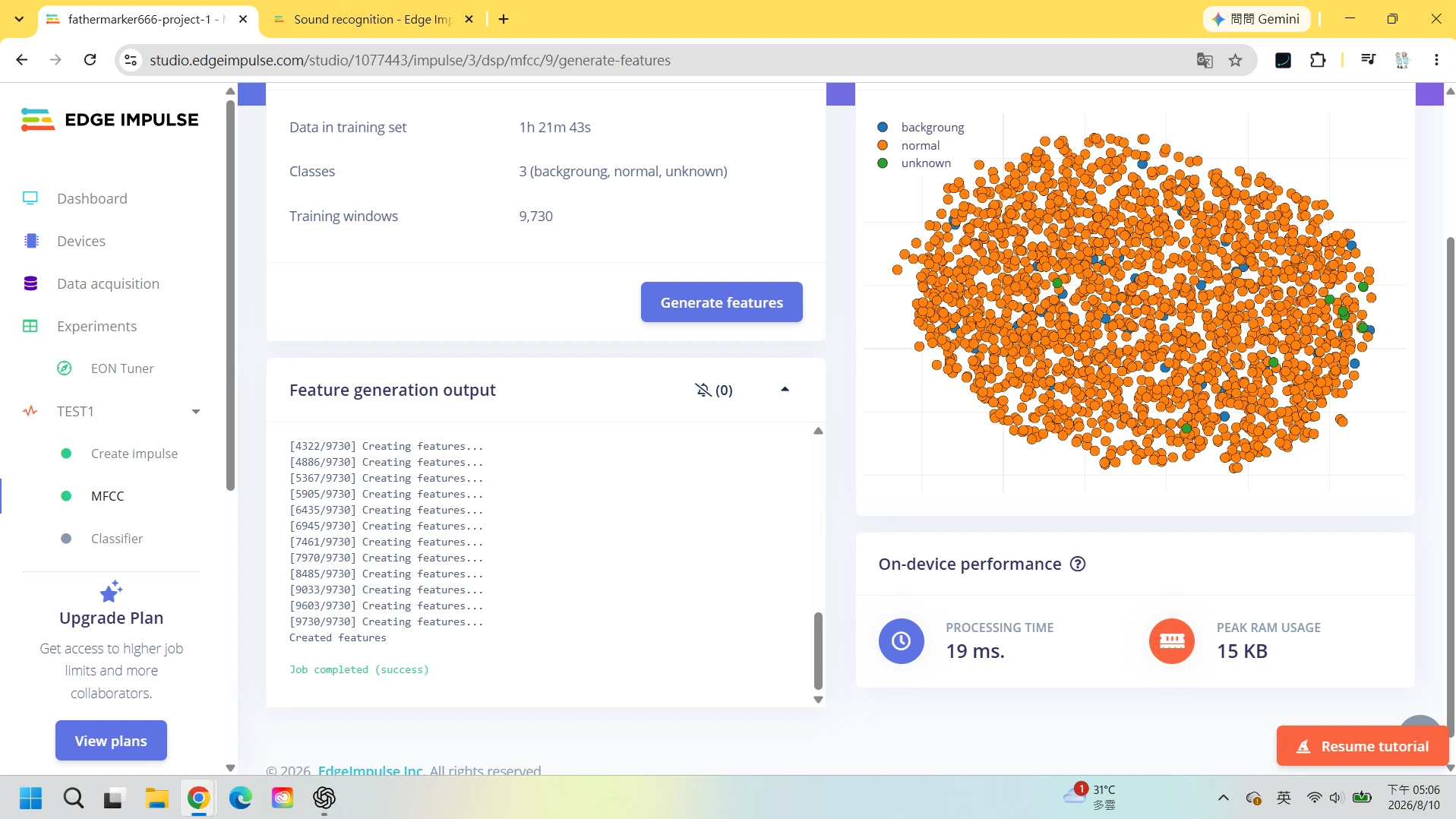This screenshot has width=1456, height=819.
Task: Expand the TEST1 impulse dropdown arrow
Action: (x=196, y=411)
